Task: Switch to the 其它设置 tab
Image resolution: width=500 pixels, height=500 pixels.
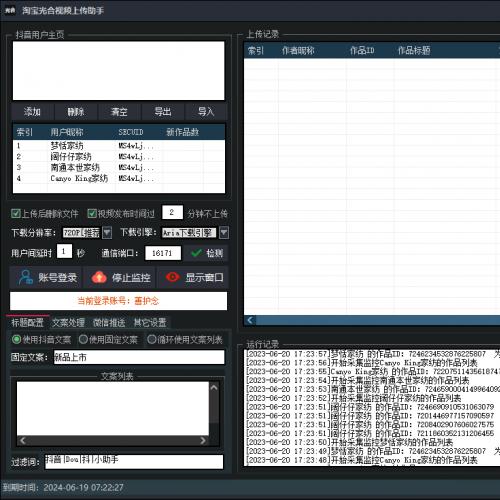Action: pos(150,322)
